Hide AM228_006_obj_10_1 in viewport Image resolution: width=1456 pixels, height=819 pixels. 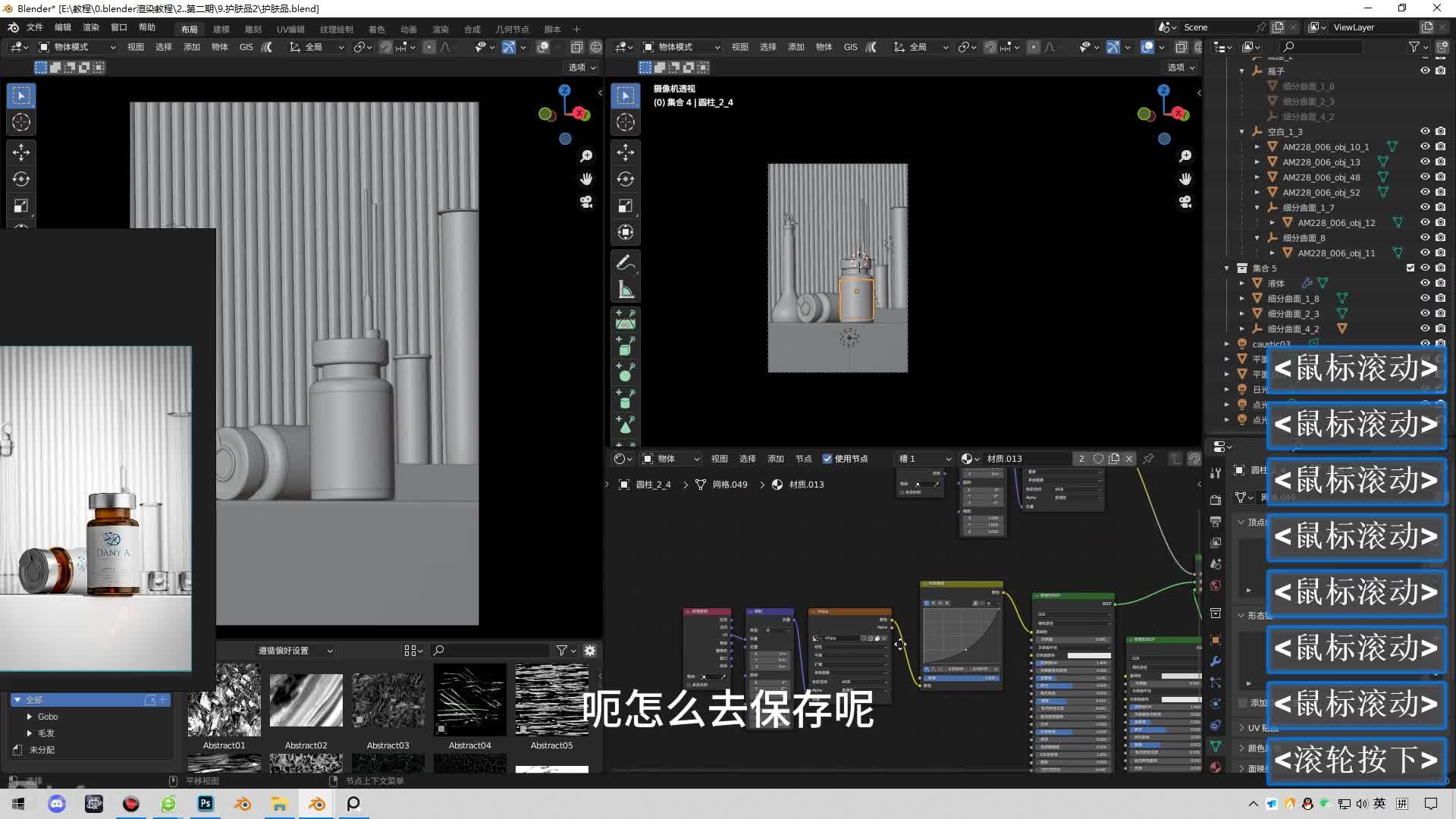click(1425, 146)
